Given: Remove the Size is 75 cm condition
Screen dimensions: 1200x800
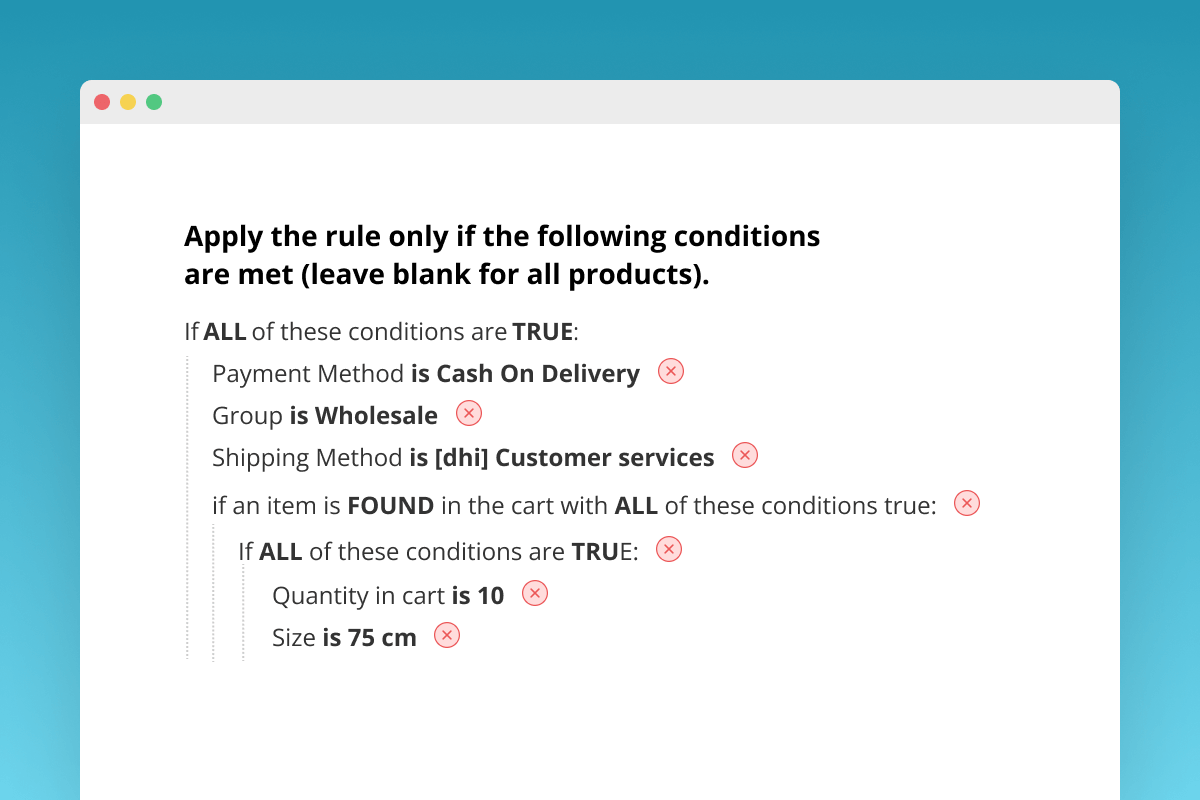Looking at the screenshot, I should tap(447, 635).
